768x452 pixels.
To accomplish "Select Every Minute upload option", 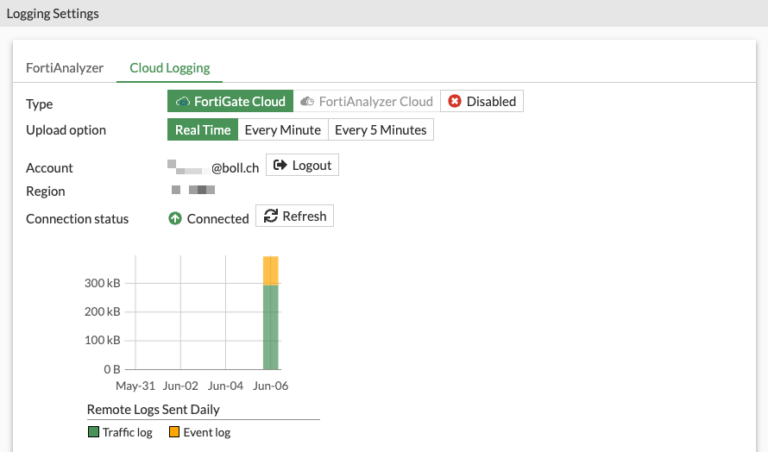I will (x=283, y=130).
